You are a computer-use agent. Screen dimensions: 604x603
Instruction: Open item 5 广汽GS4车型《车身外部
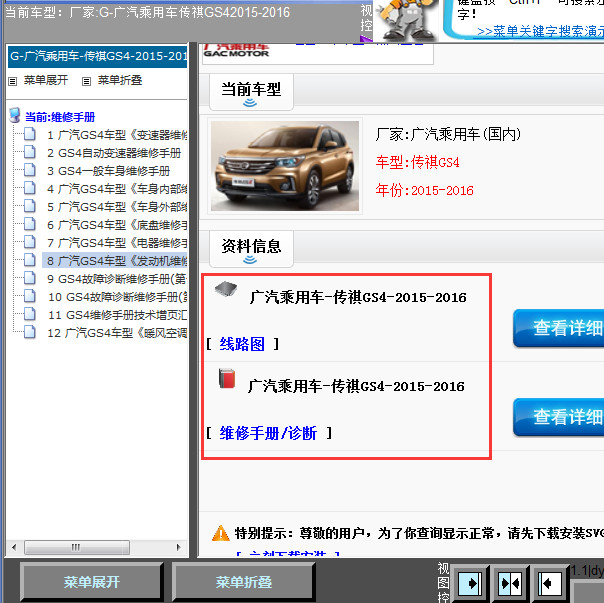tap(117, 207)
